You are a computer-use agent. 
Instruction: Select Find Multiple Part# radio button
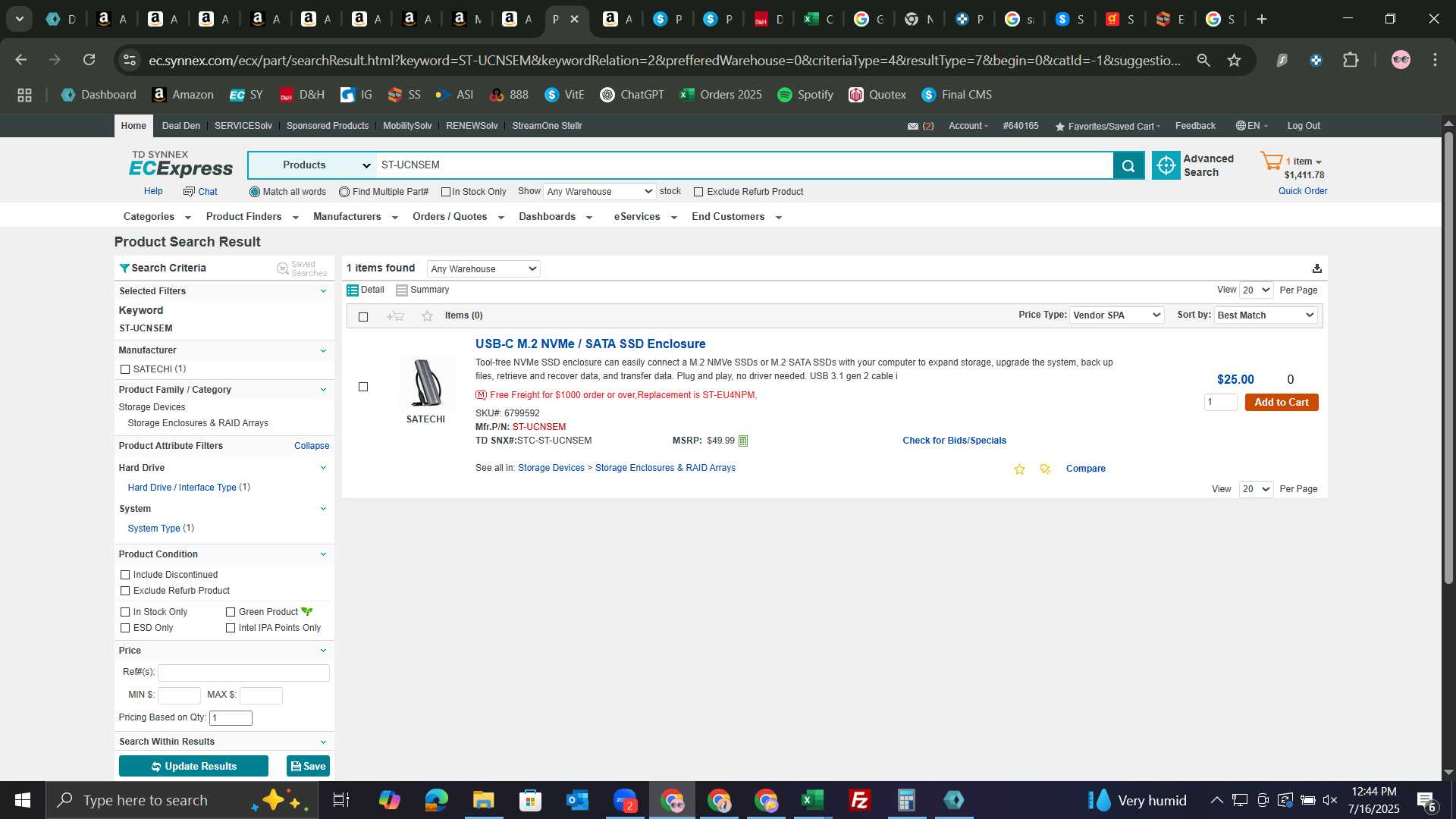click(x=344, y=192)
